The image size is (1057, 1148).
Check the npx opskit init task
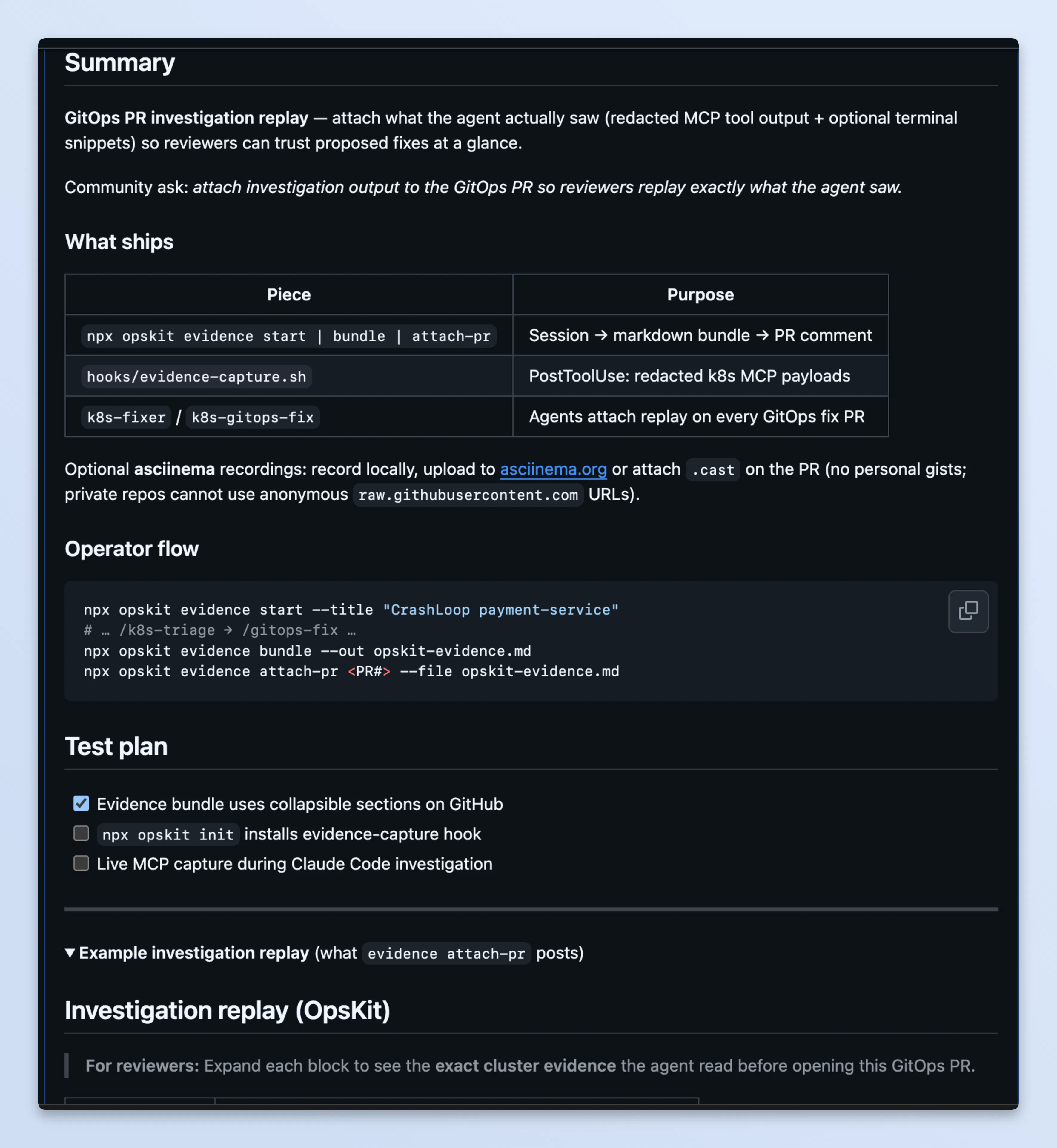tap(81, 834)
